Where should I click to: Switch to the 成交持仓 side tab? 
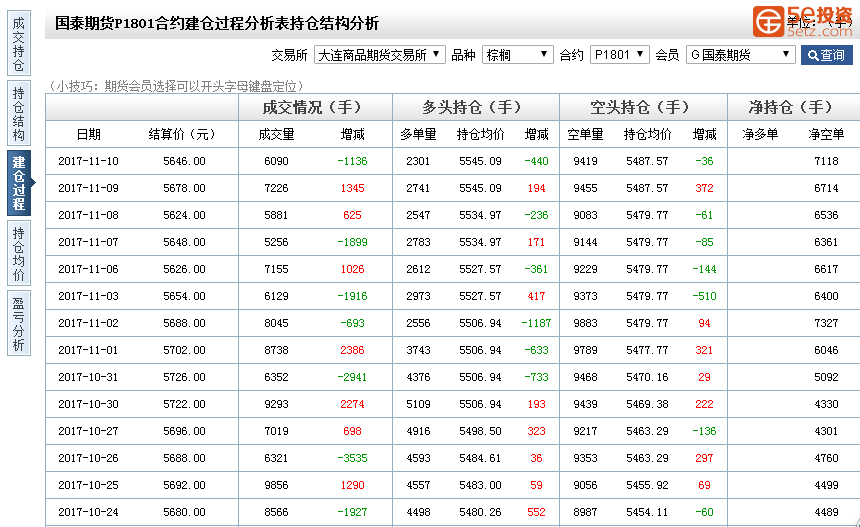pos(19,44)
